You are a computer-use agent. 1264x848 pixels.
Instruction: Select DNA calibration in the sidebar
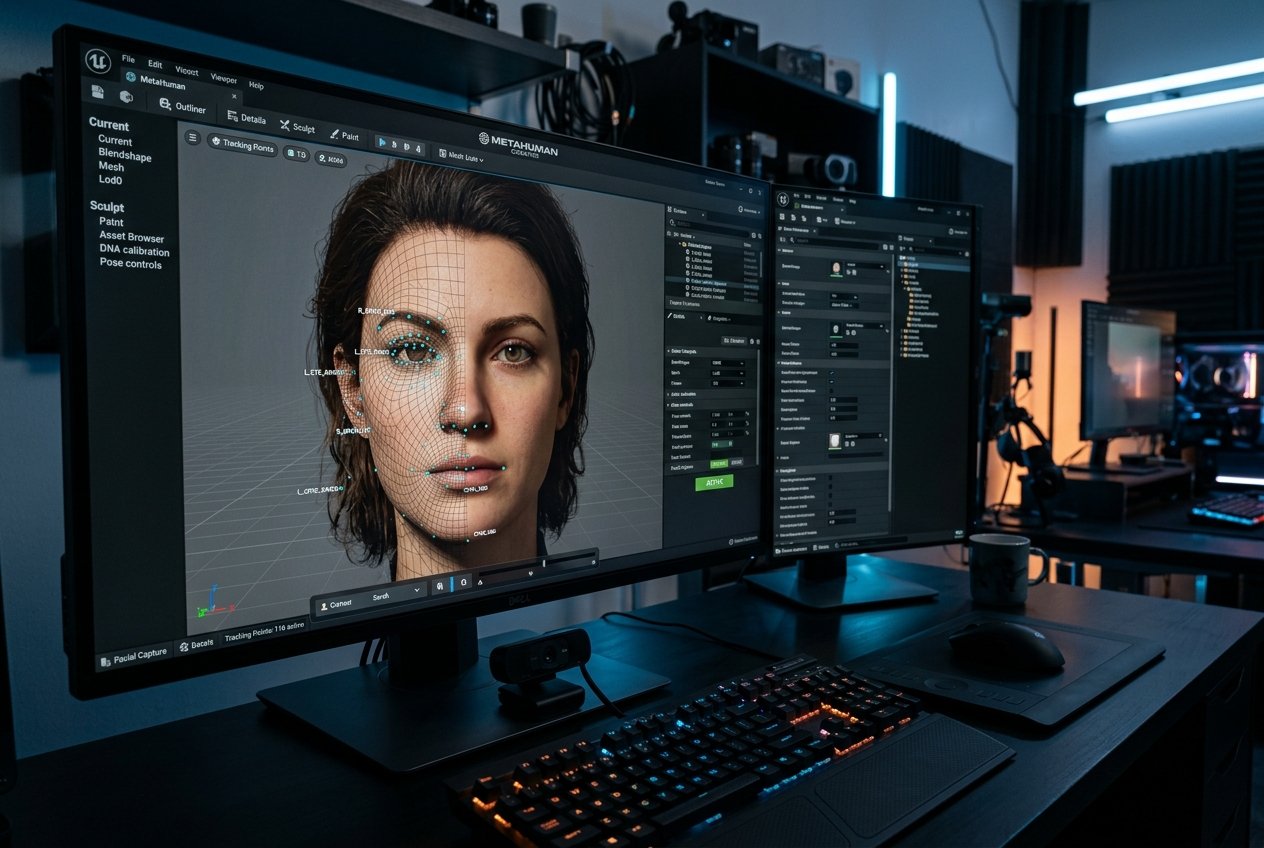134,250
